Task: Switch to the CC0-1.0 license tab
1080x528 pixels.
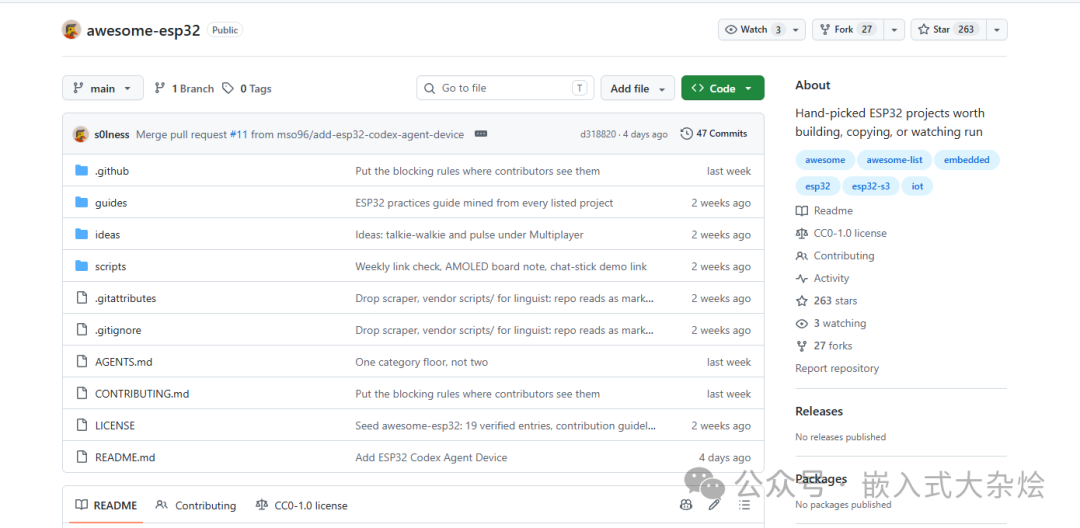Action: click(302, 505)
